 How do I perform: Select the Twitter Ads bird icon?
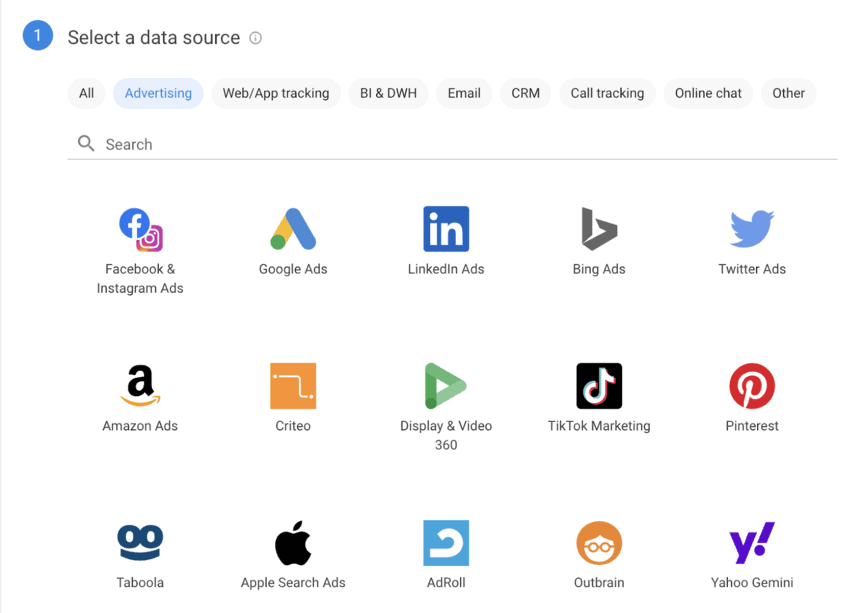[x=752, y=229]
